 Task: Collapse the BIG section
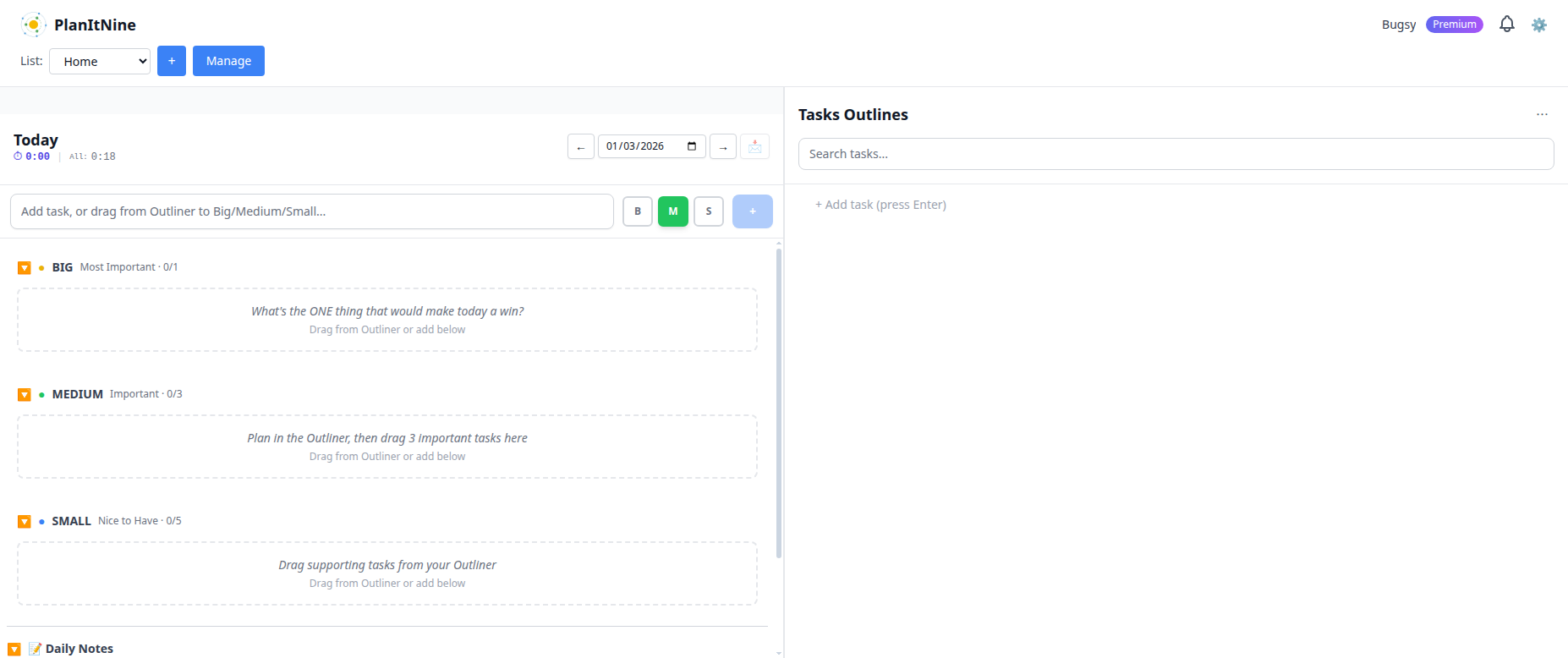25,268
